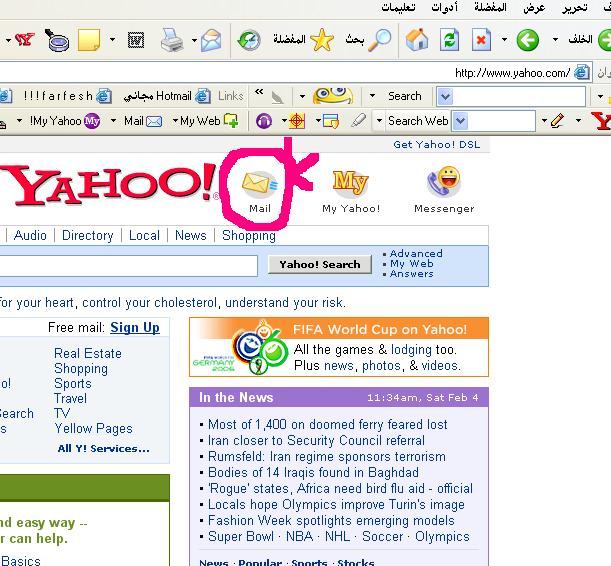Click the red crosshair target icon
The width and height of the screenshot is (611, 566).
297,121
